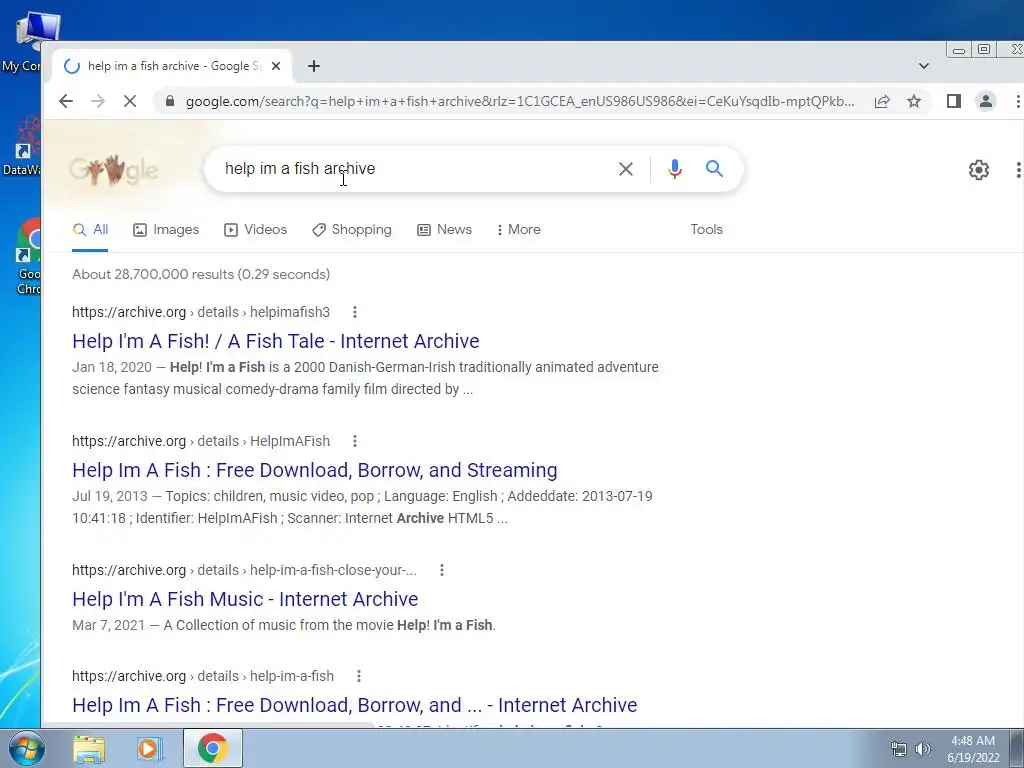Select the All results tab
The height and width of the screenshot is (768, 1024).
[x=90, y=230]
